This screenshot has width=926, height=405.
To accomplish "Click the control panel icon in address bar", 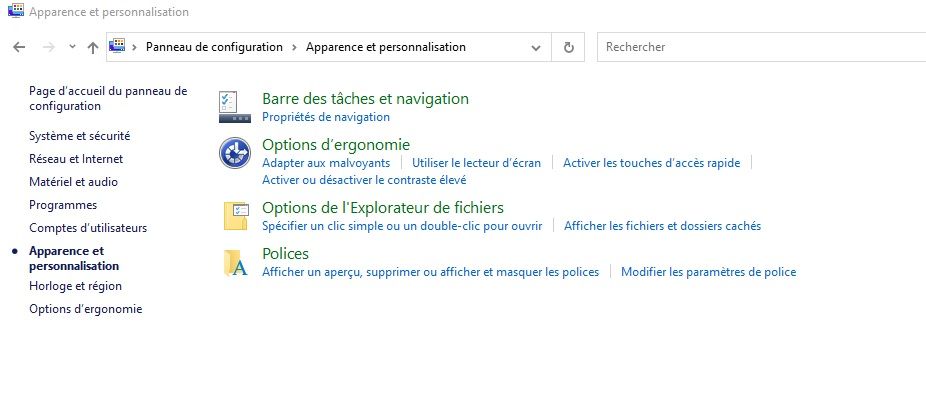I will point(118,46).
